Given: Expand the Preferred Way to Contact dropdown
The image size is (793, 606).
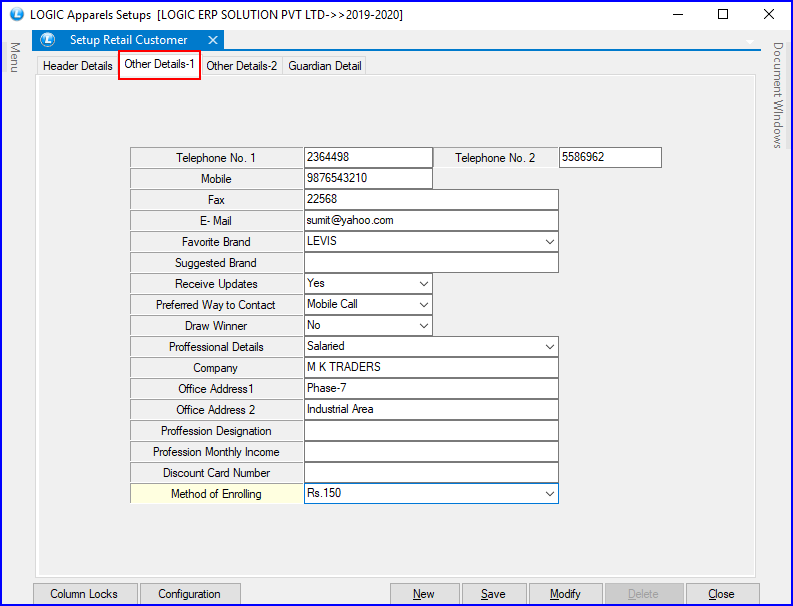Looking at the screenshot, I should [424, 305].
